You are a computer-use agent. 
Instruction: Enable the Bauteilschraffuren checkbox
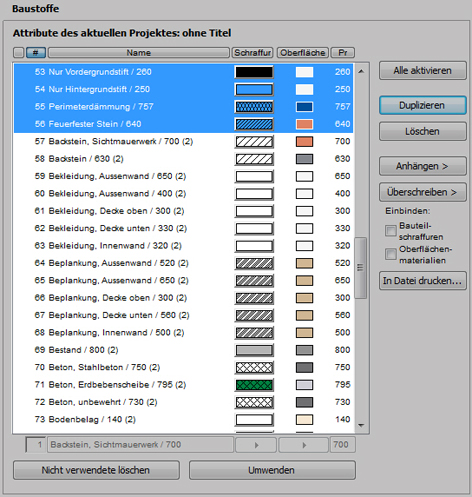pos(391,231)
